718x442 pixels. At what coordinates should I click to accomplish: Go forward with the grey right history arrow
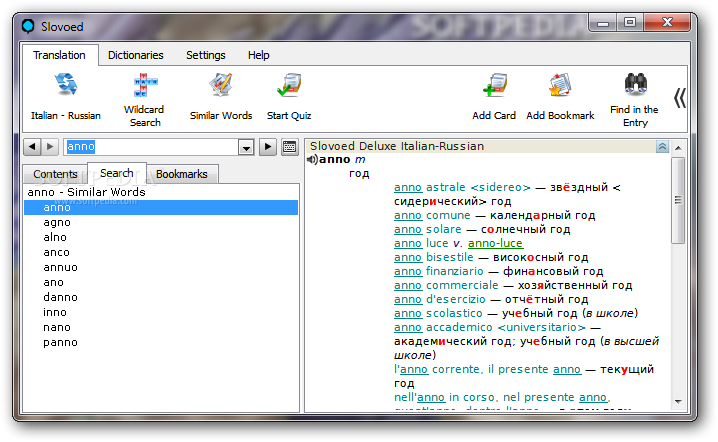[x=50, y=147]
